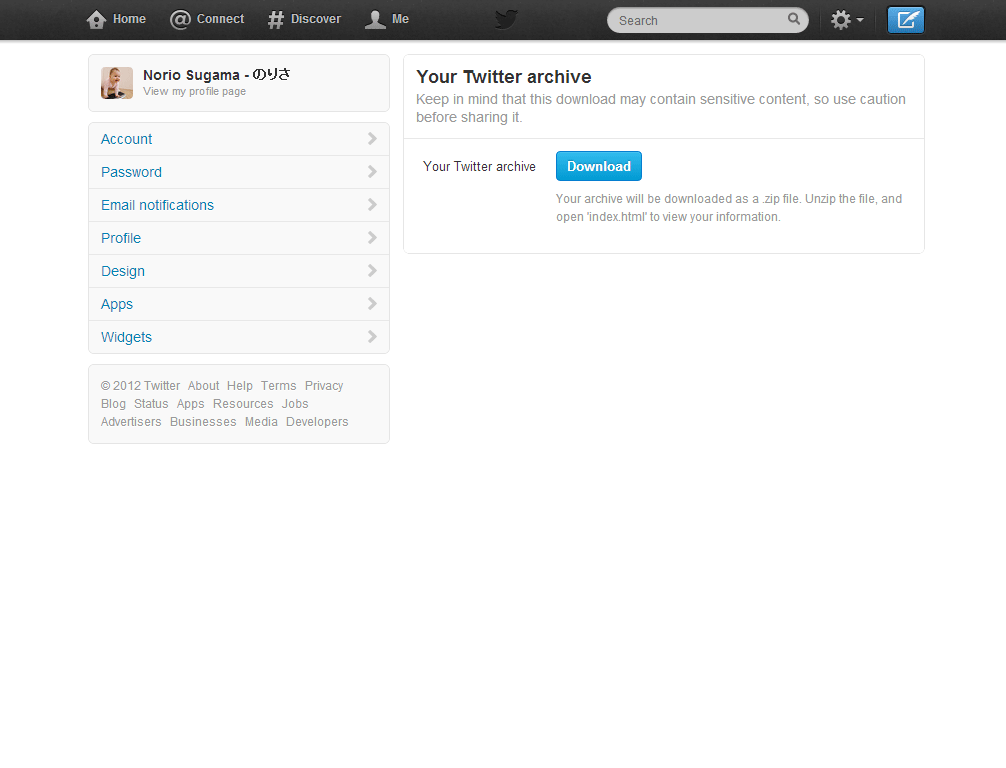Image resolution: width=1006 pixels, height=768 pixels.
Task: Click the Your Twitter archive field label
Action: point(479,166)
